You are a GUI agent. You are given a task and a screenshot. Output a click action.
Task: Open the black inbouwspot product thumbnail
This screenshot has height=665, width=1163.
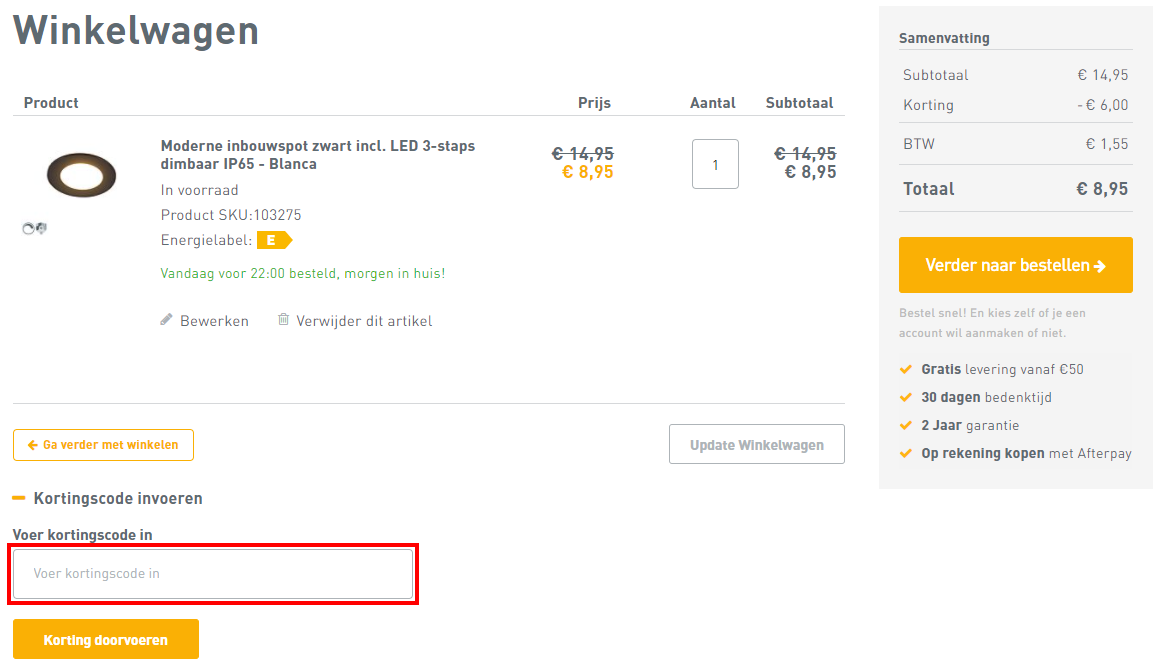pyautogui.click(x=81, y=173)
